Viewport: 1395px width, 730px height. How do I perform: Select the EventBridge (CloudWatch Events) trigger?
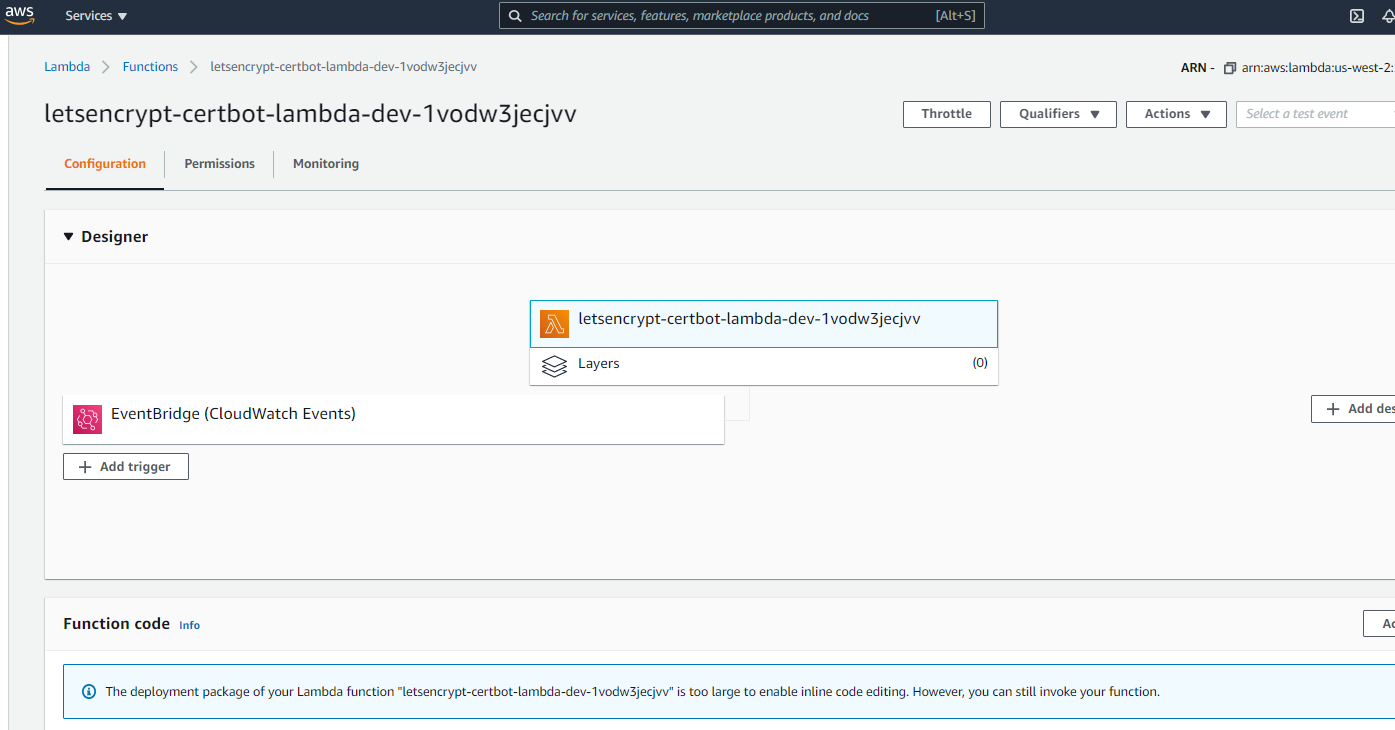[393, 419]
